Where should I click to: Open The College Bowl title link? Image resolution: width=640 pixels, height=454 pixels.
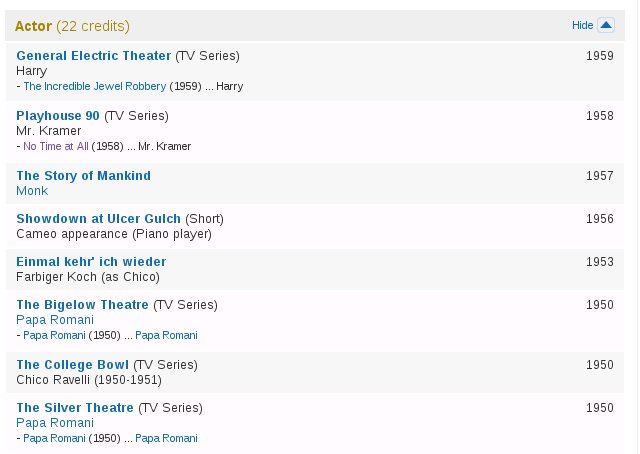click(x=72, y=365)
